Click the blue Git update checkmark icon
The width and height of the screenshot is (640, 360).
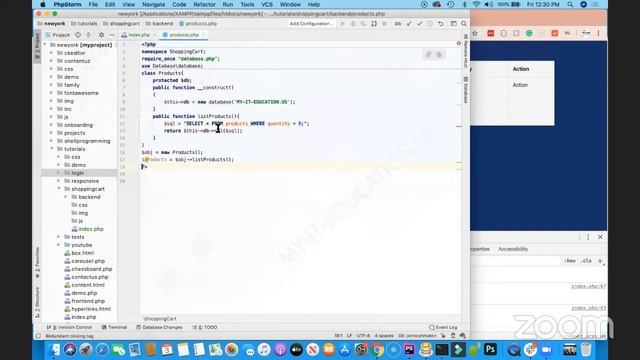click(x=409, y=24)
